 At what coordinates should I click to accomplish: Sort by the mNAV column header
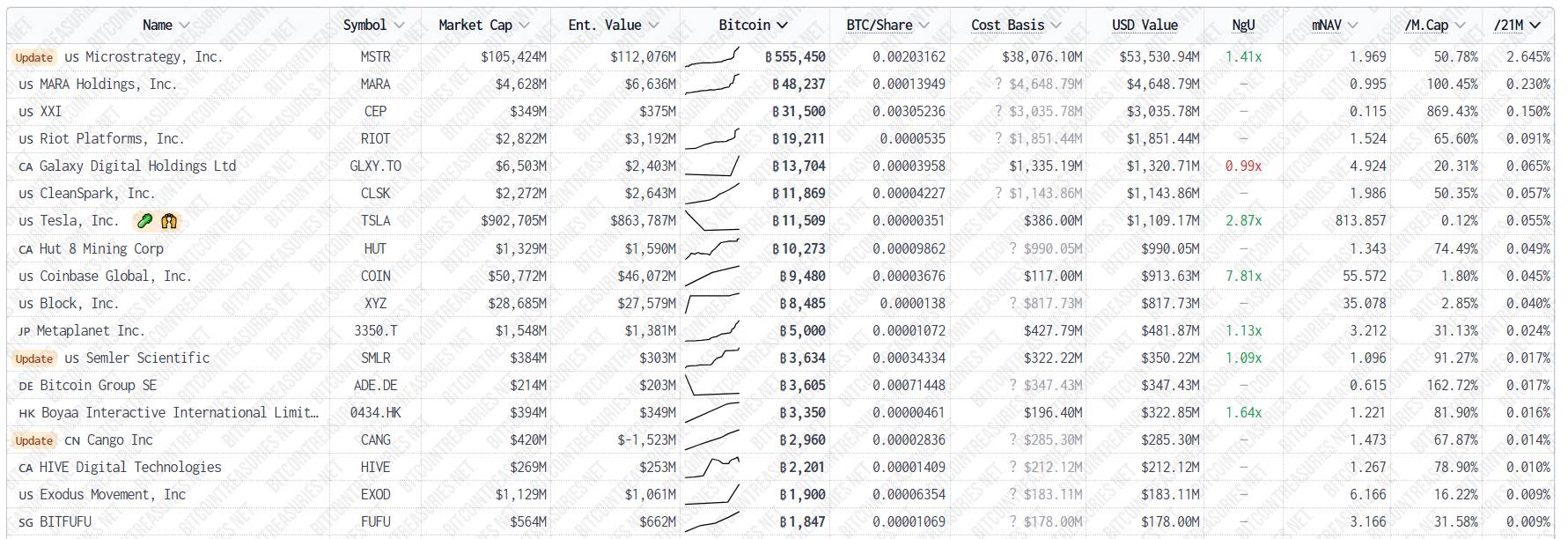[1335, 26]
